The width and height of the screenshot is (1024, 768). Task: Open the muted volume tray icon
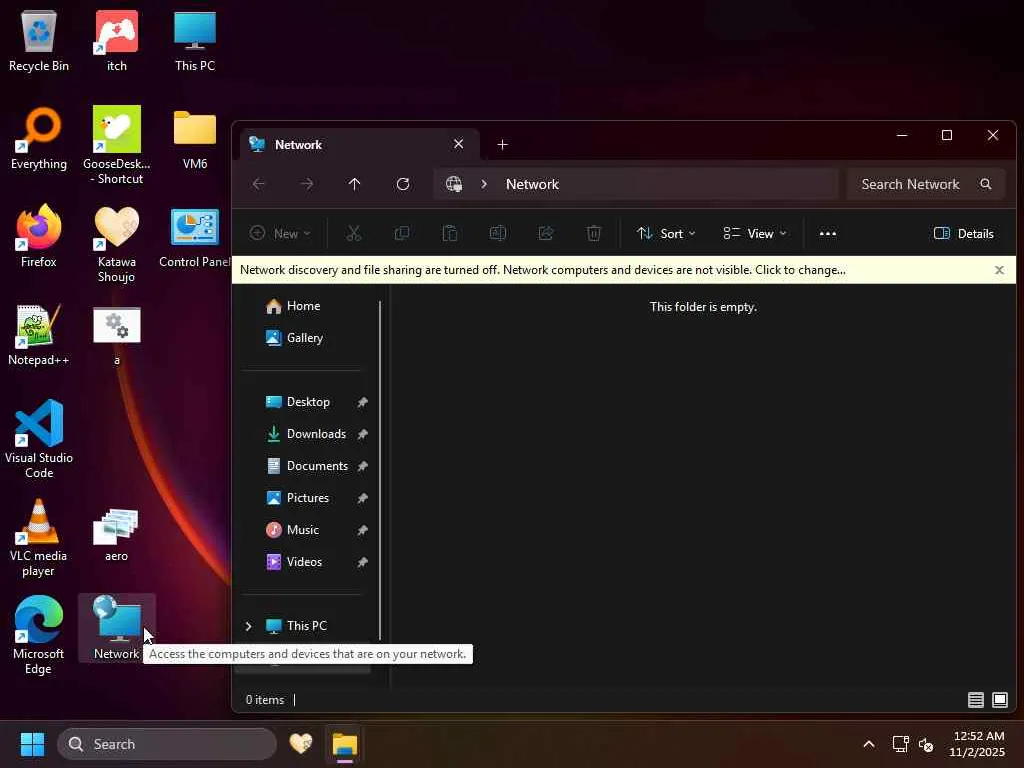point(925,744)
